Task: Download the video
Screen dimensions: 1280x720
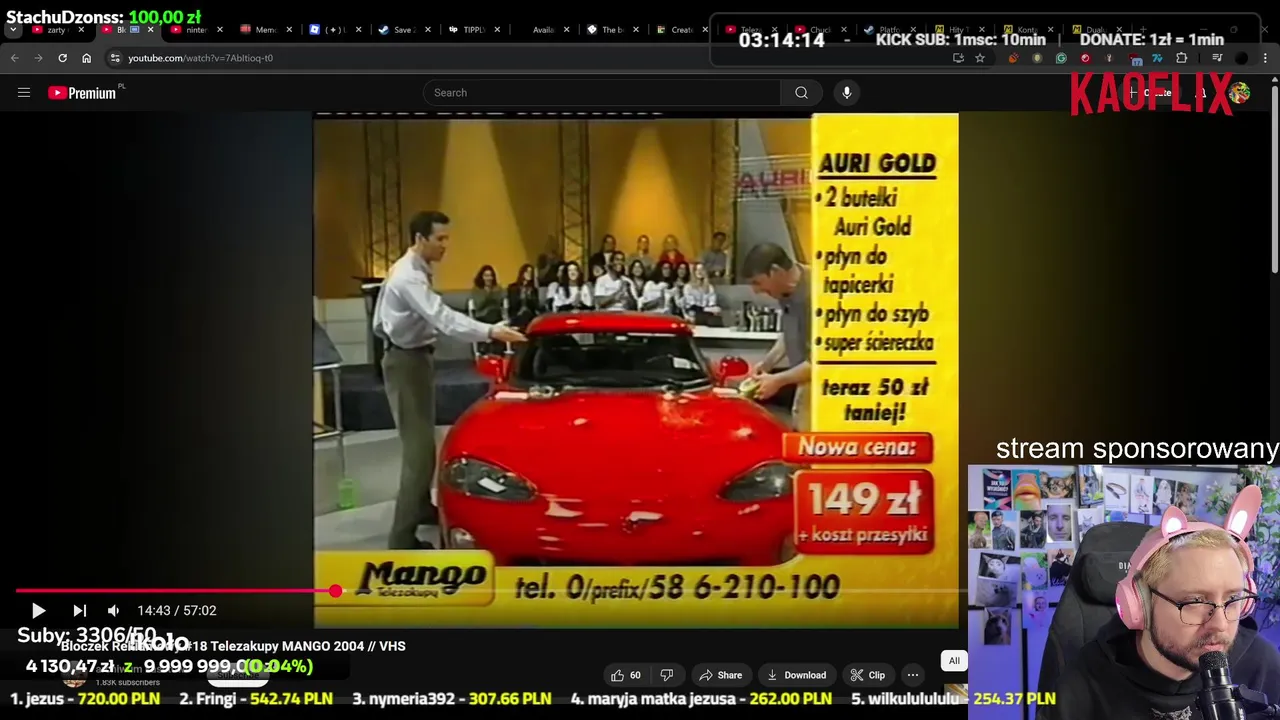Action: click(x=796, y=675)
